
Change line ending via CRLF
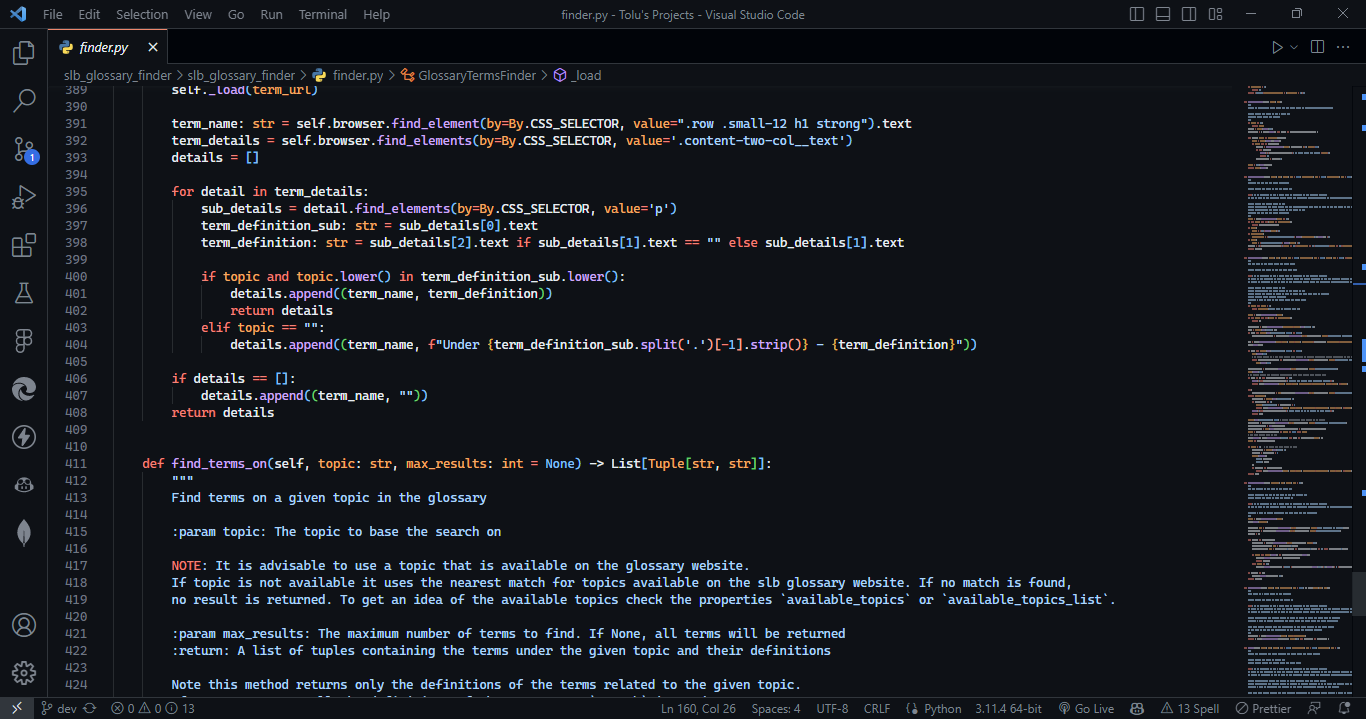point(877,708)
